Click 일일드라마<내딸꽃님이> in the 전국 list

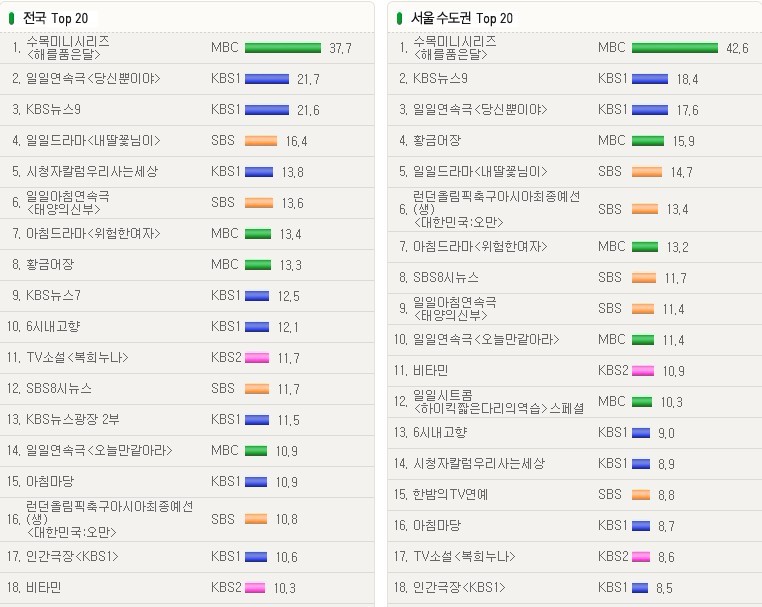coord(93,141)
